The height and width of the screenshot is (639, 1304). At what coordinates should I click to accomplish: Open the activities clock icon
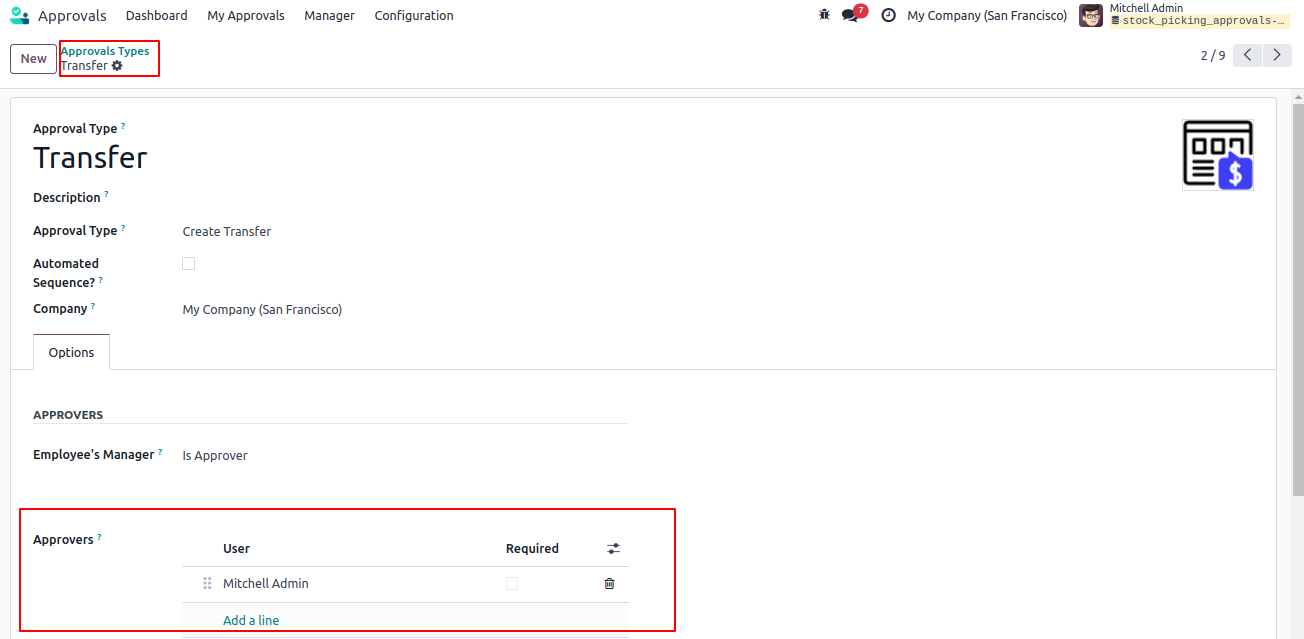(888, 16)
